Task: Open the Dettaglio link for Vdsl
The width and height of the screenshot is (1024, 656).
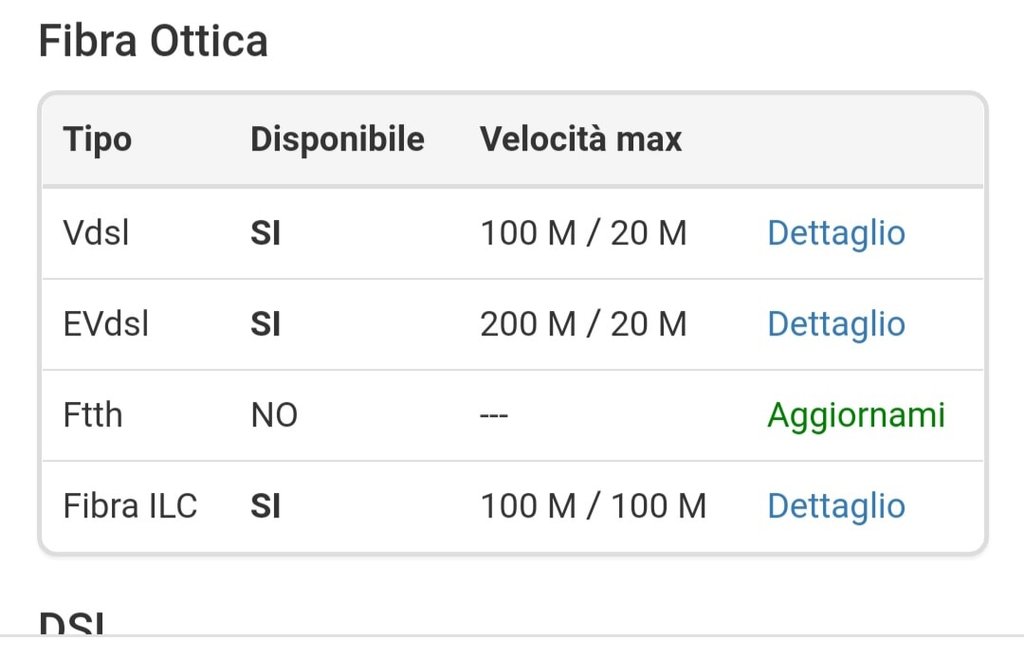Action: [x=836, y=233]
